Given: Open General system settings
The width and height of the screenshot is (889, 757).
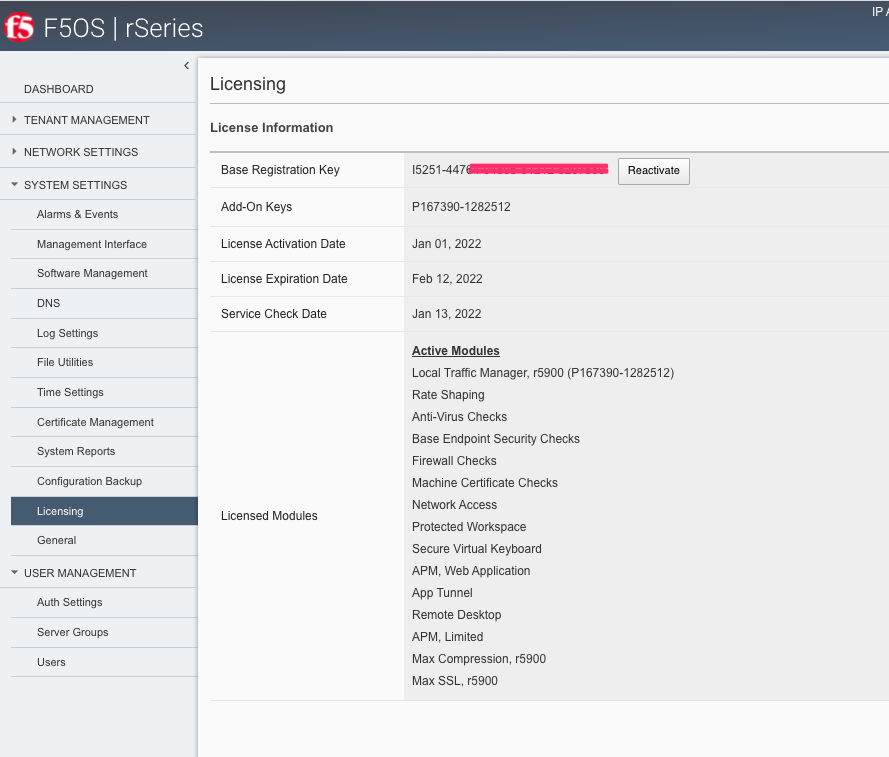Looking at the screenshot, I should [56, 540].
